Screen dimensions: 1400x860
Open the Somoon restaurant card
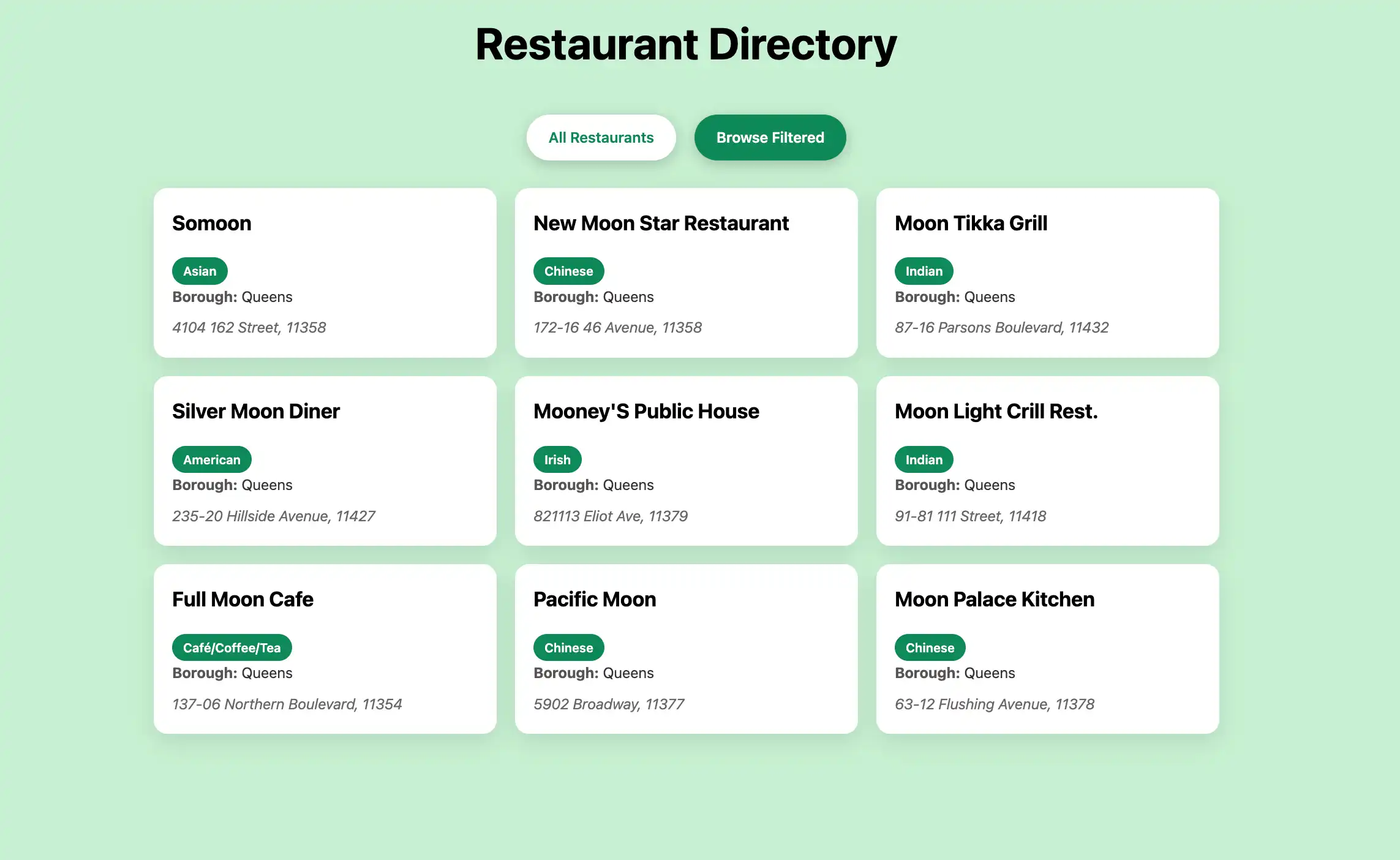(x=325, y=273)
